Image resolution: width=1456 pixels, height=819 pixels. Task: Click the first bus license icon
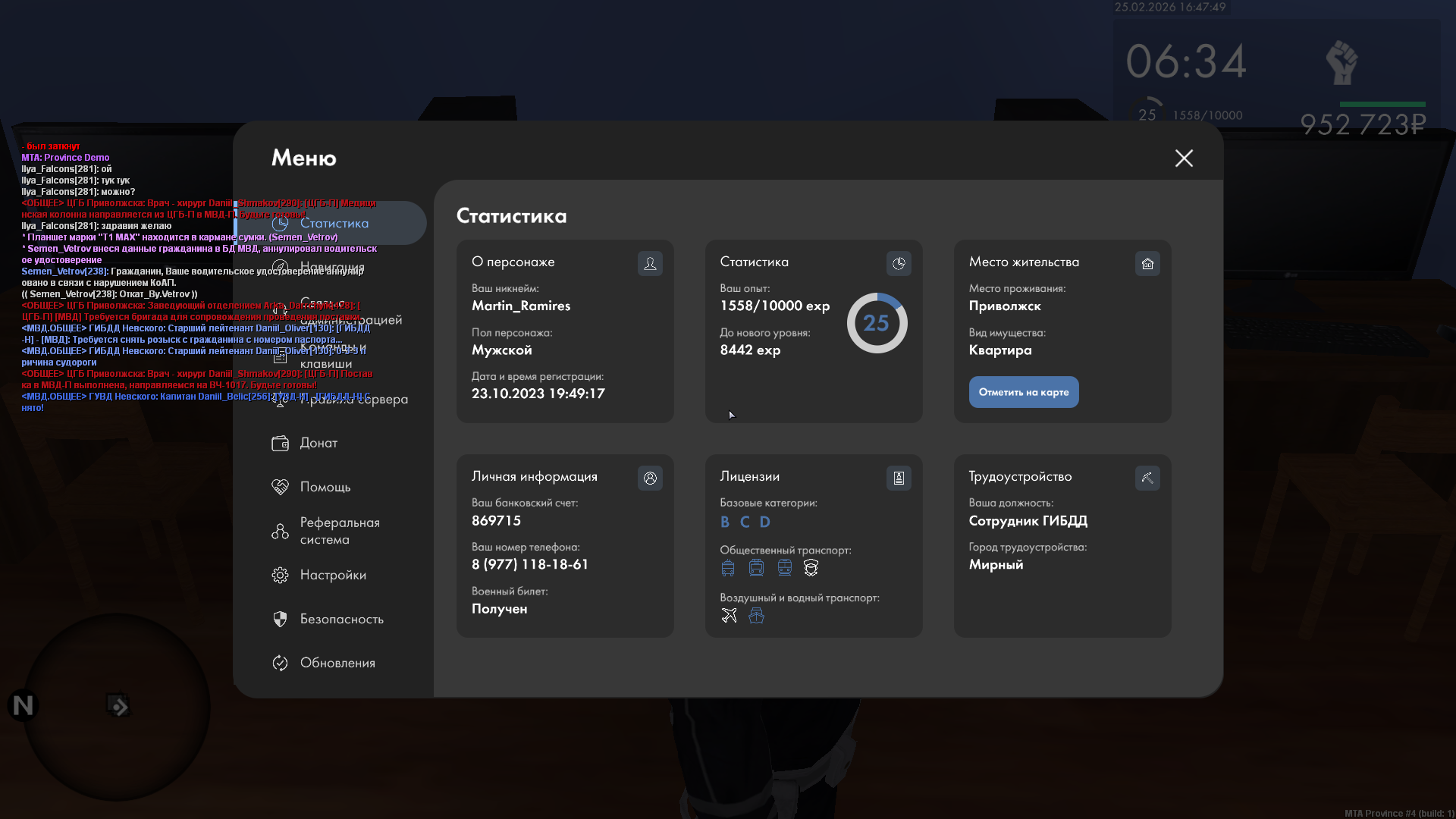tap(728, 568)
